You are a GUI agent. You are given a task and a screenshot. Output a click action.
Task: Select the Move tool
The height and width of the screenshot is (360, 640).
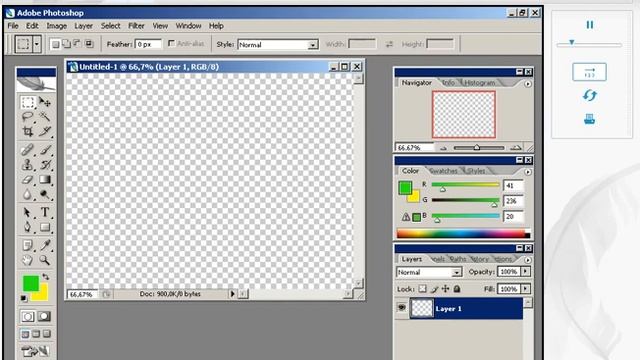(45, 102)
